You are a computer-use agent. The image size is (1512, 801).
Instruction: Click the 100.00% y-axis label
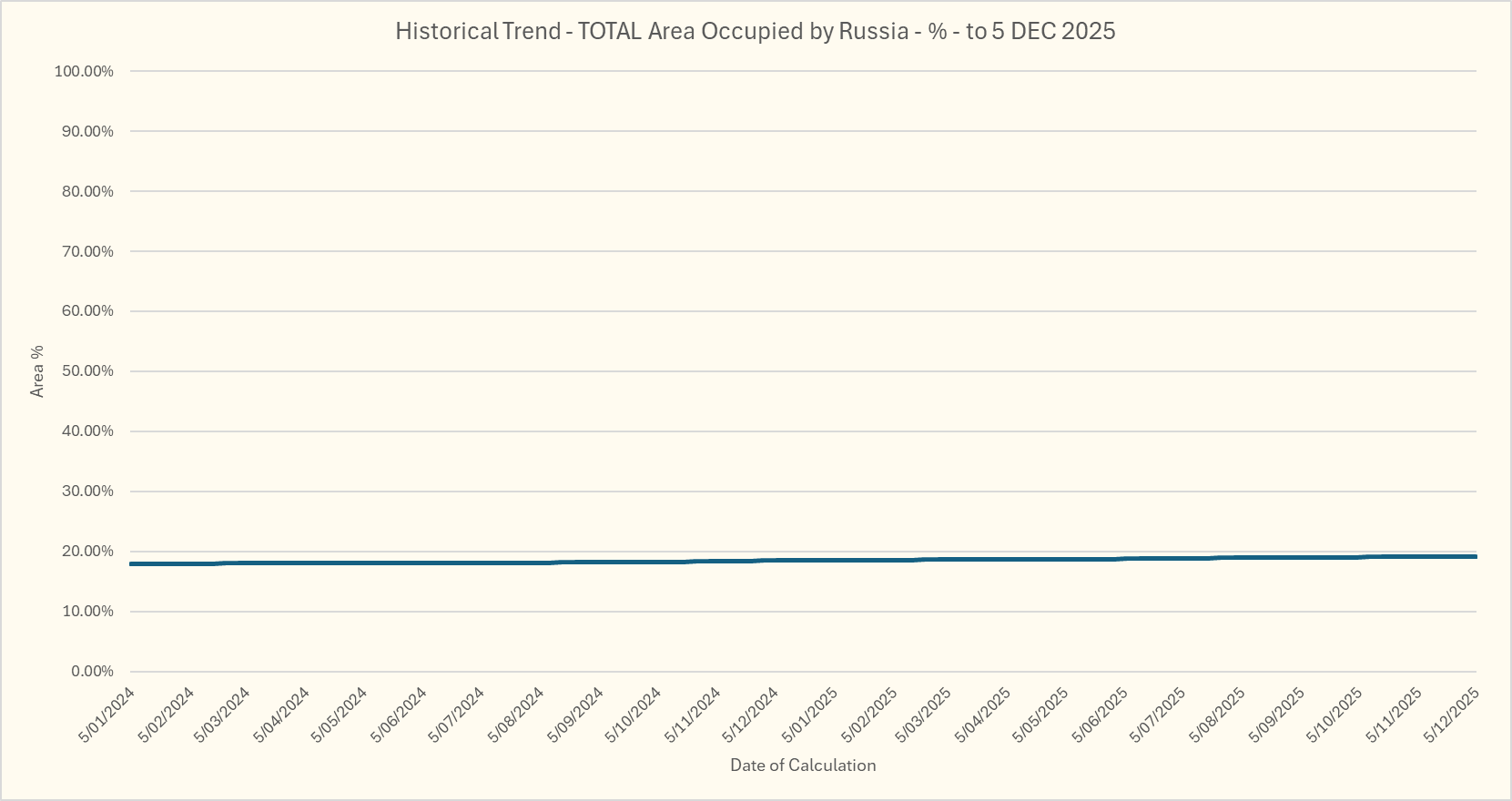(84, 71)
